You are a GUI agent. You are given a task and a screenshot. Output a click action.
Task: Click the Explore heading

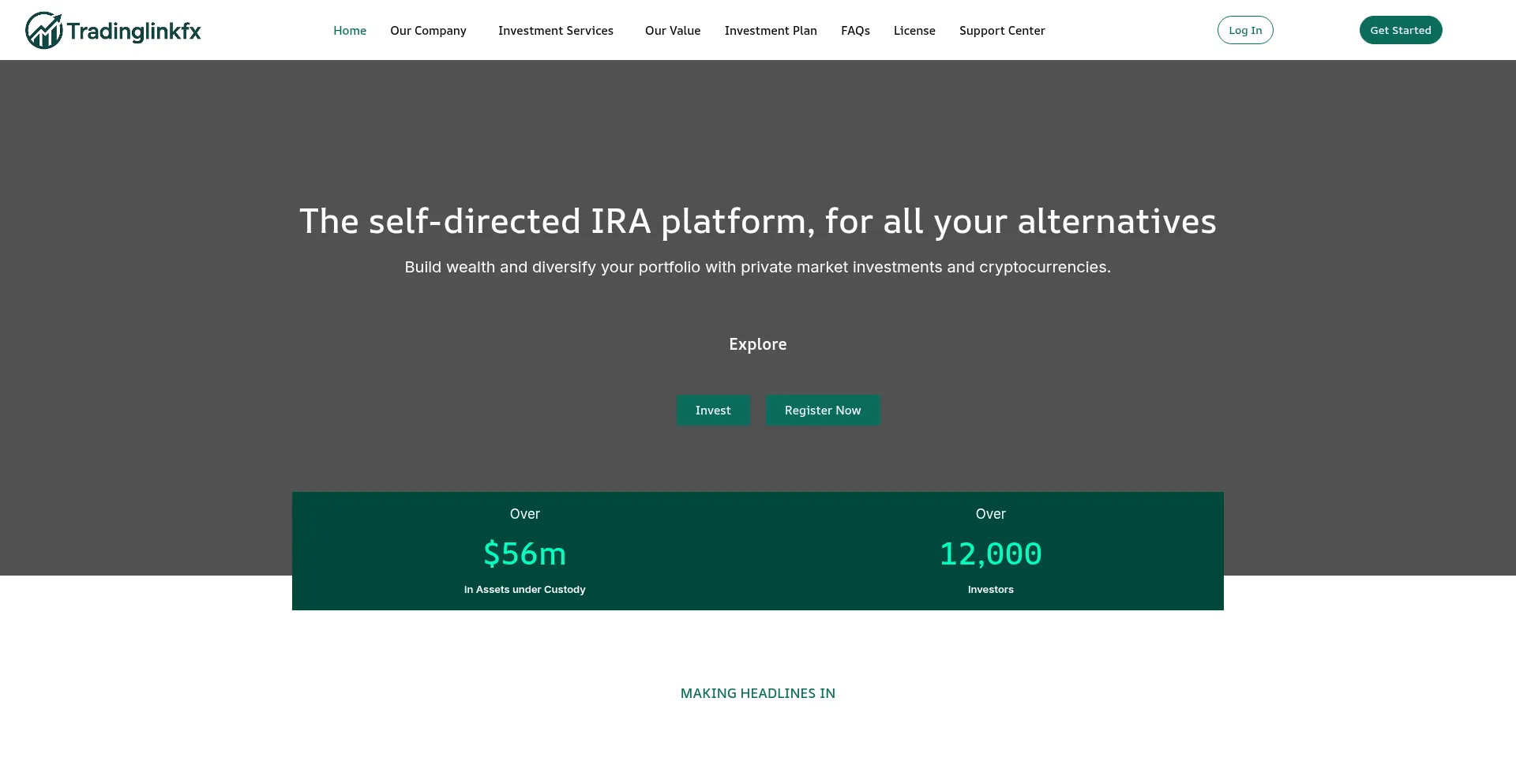(x=757, y=344)
